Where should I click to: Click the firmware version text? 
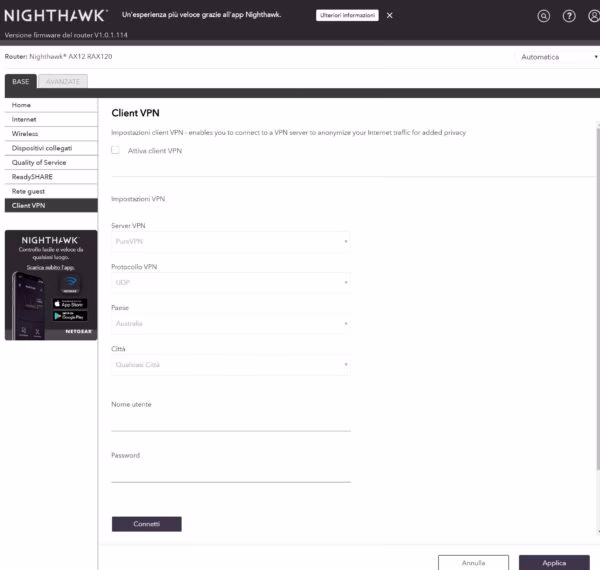pos(66,35)
